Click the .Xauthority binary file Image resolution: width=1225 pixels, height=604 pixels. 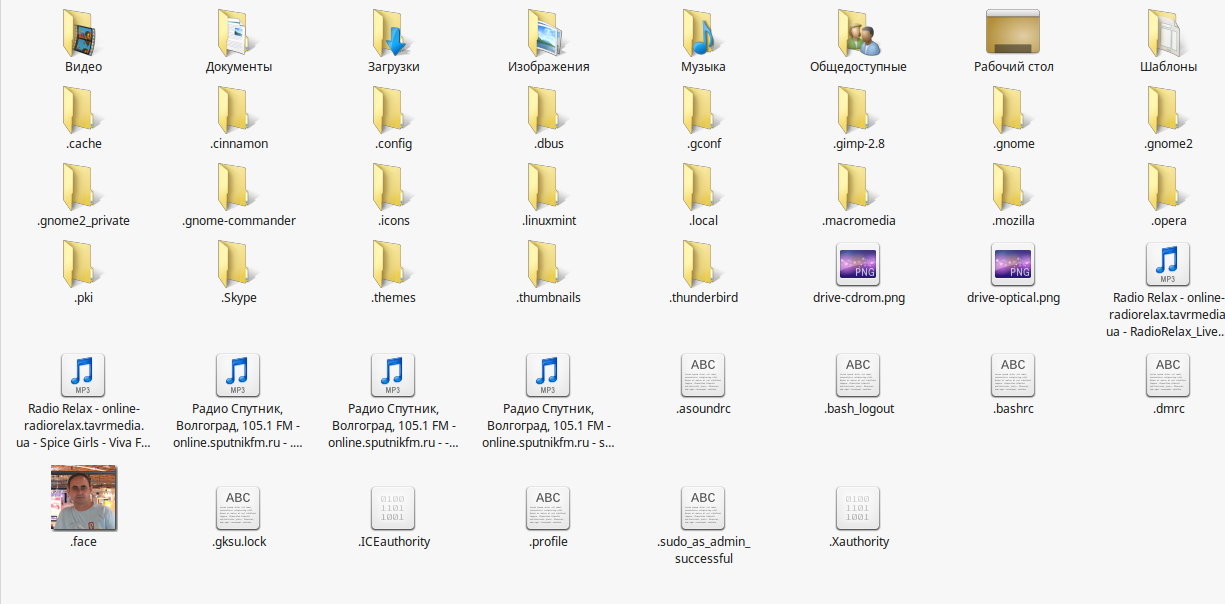(x=858, y=508)
